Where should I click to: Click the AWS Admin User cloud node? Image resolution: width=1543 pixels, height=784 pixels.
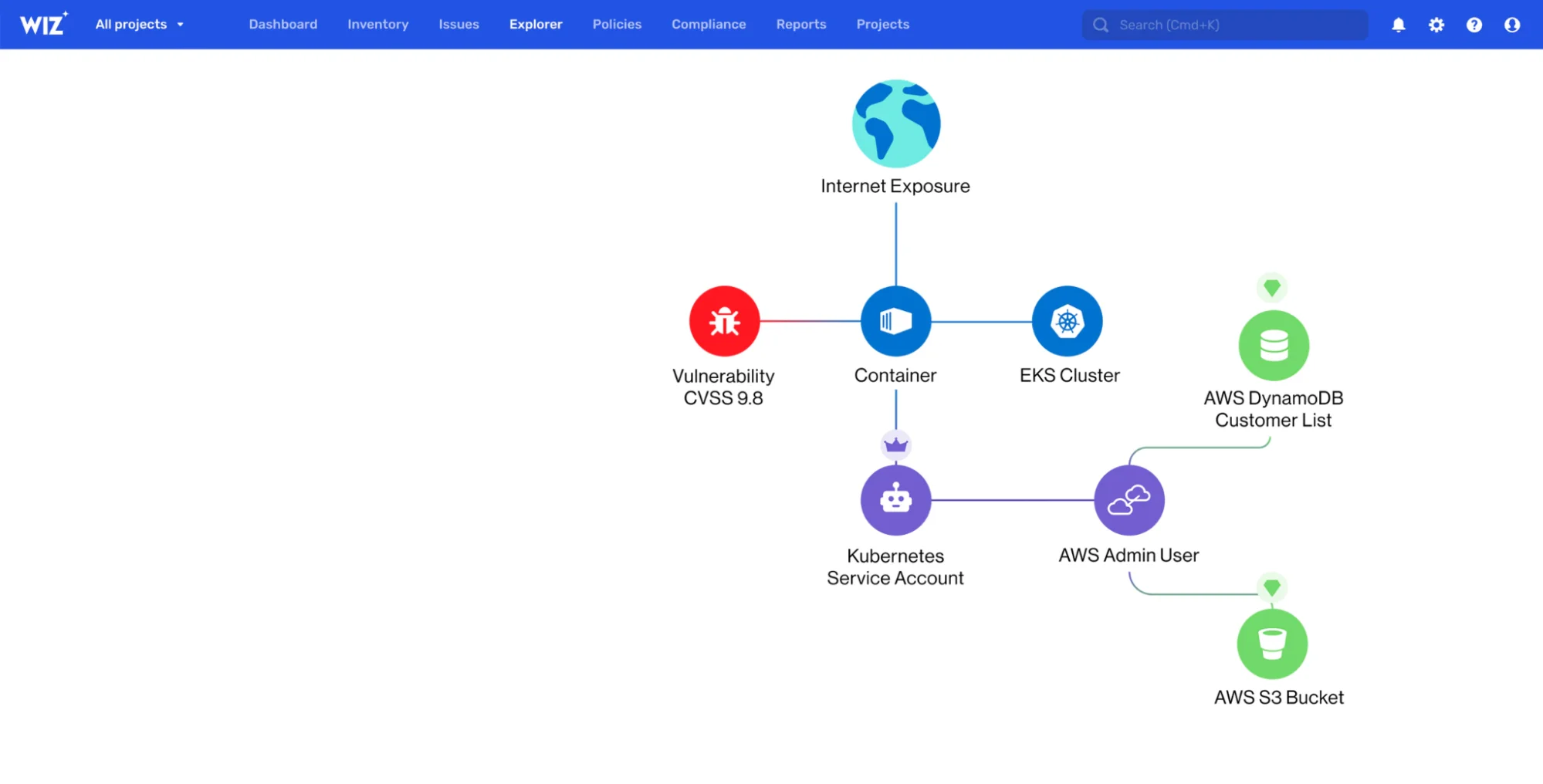[x=1128, y=500]
